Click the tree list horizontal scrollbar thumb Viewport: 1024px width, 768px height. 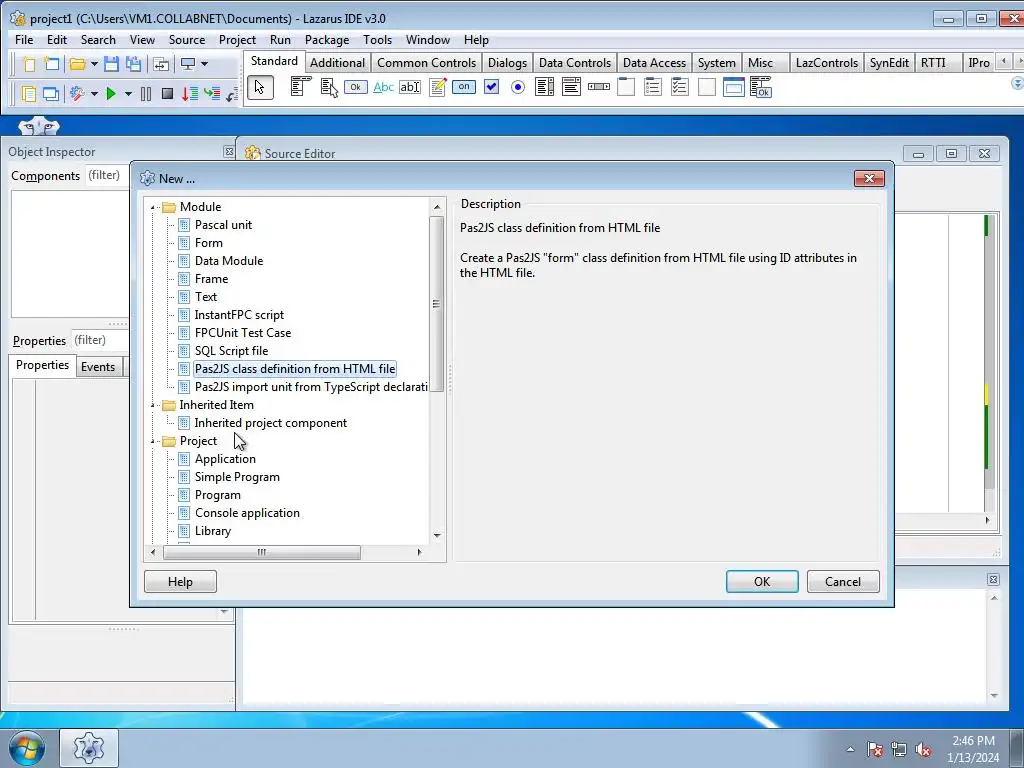click(261, 552)
